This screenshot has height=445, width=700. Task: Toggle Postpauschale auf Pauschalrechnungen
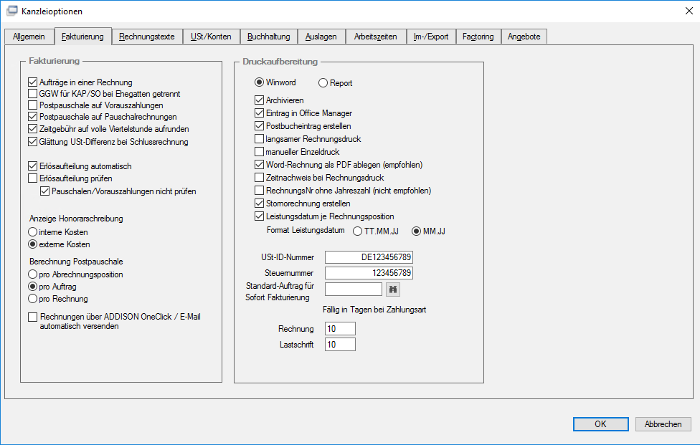point(33,117)
